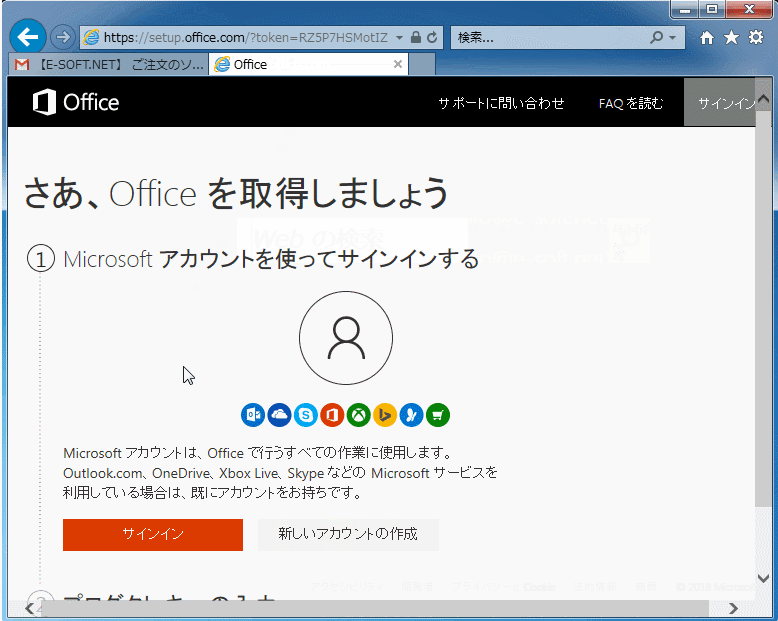Image resolution: width=778 pixels, height=621 pixels.
Task: Click the step 1 circled number icon
Action: point(41,259)
